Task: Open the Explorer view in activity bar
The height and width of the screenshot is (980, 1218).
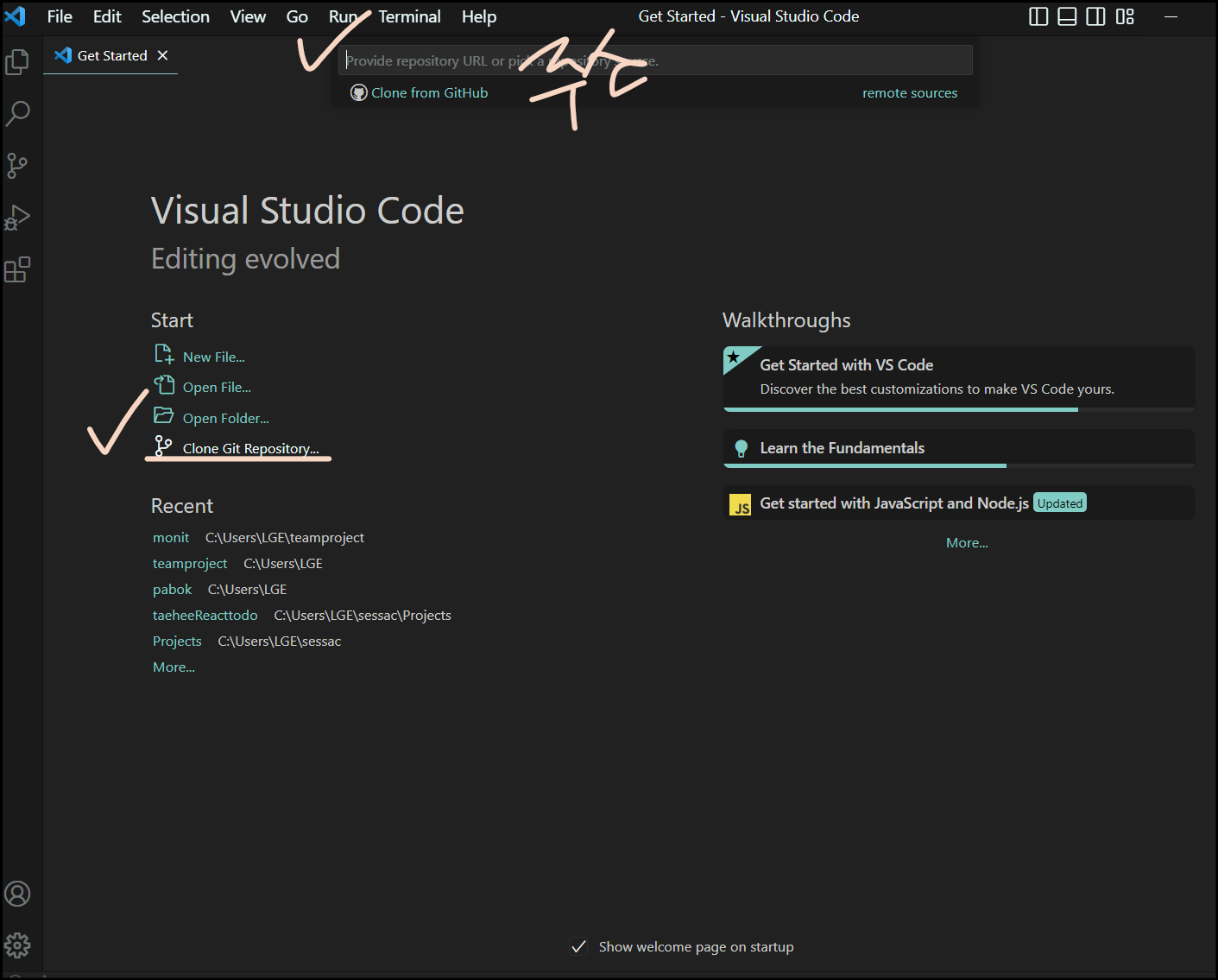Action: tap(17, 61)
